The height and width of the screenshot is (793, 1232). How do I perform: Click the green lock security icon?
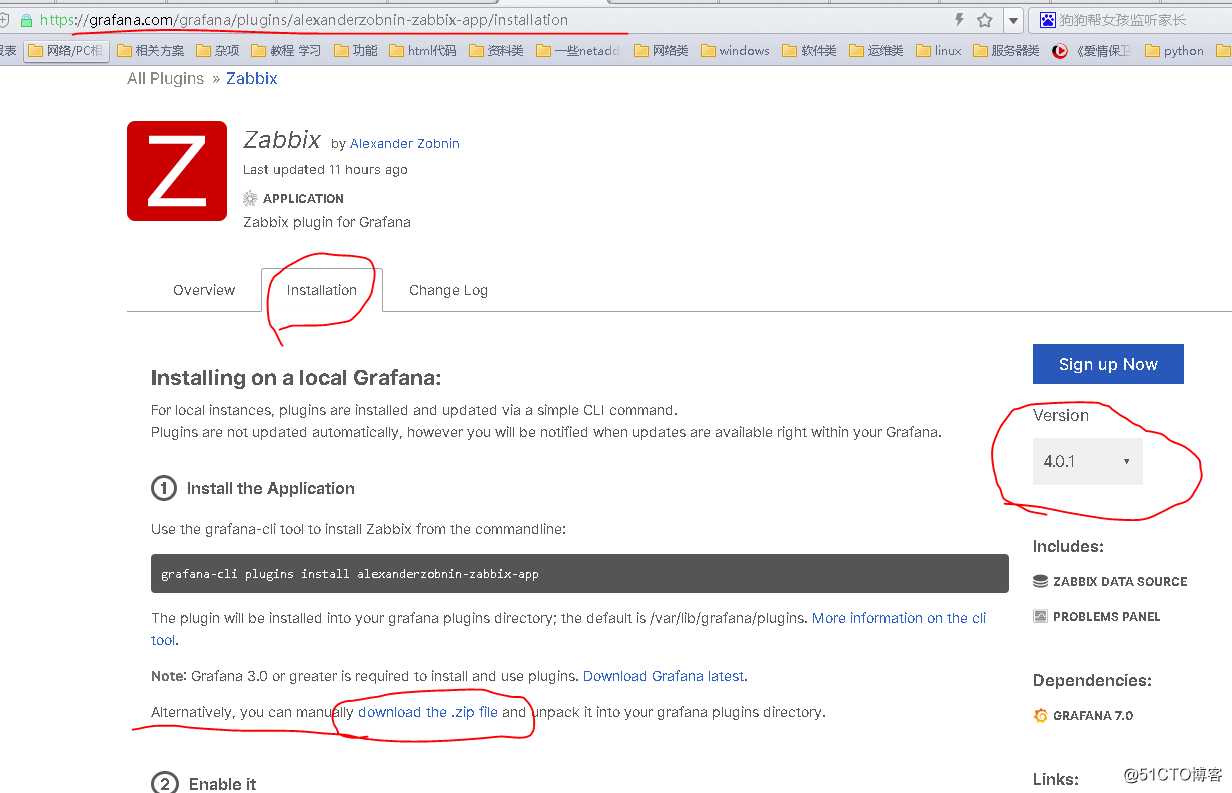[26, 20]
